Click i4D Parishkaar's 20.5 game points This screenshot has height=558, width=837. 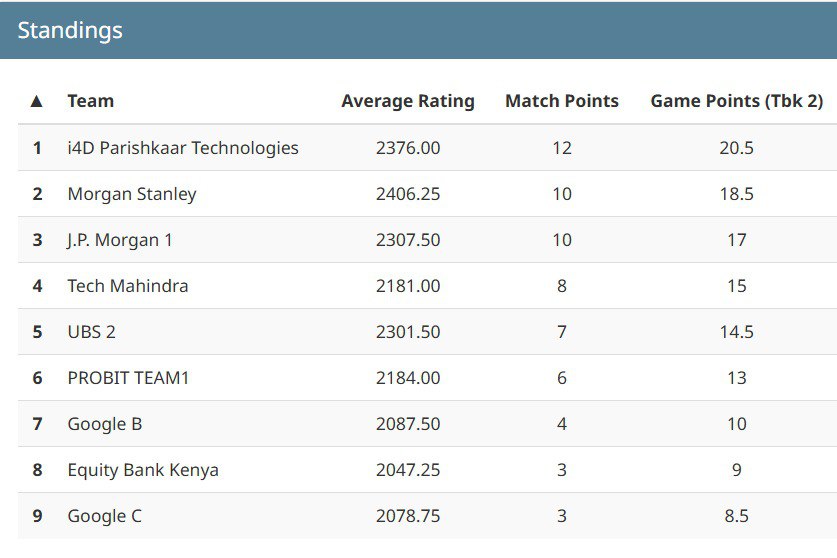click(736, 148)
